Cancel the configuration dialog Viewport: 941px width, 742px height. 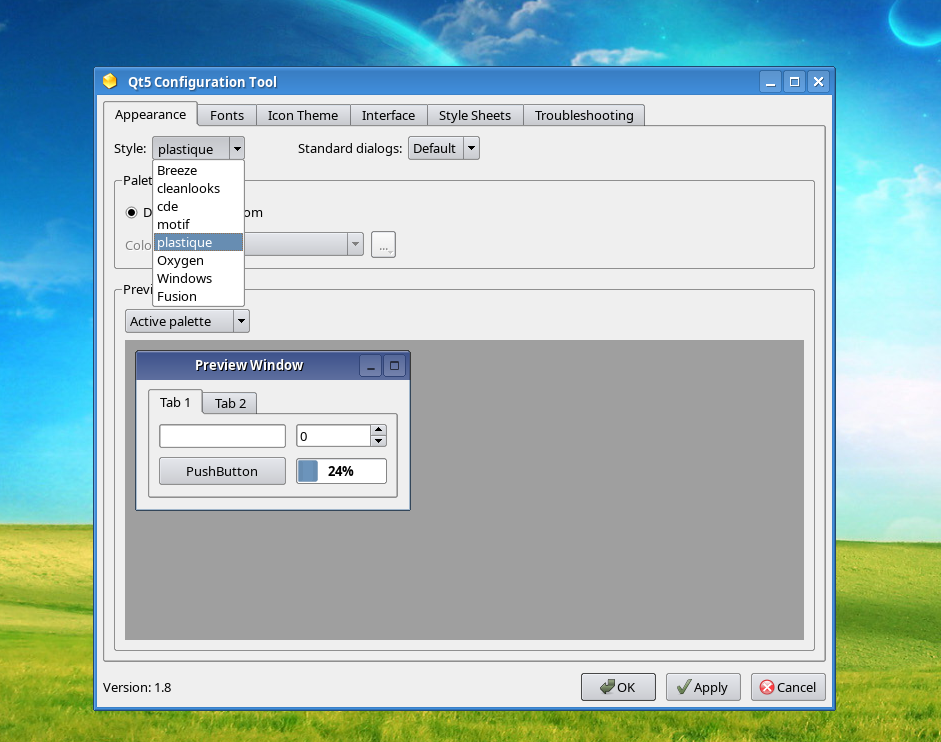point(788,687)
